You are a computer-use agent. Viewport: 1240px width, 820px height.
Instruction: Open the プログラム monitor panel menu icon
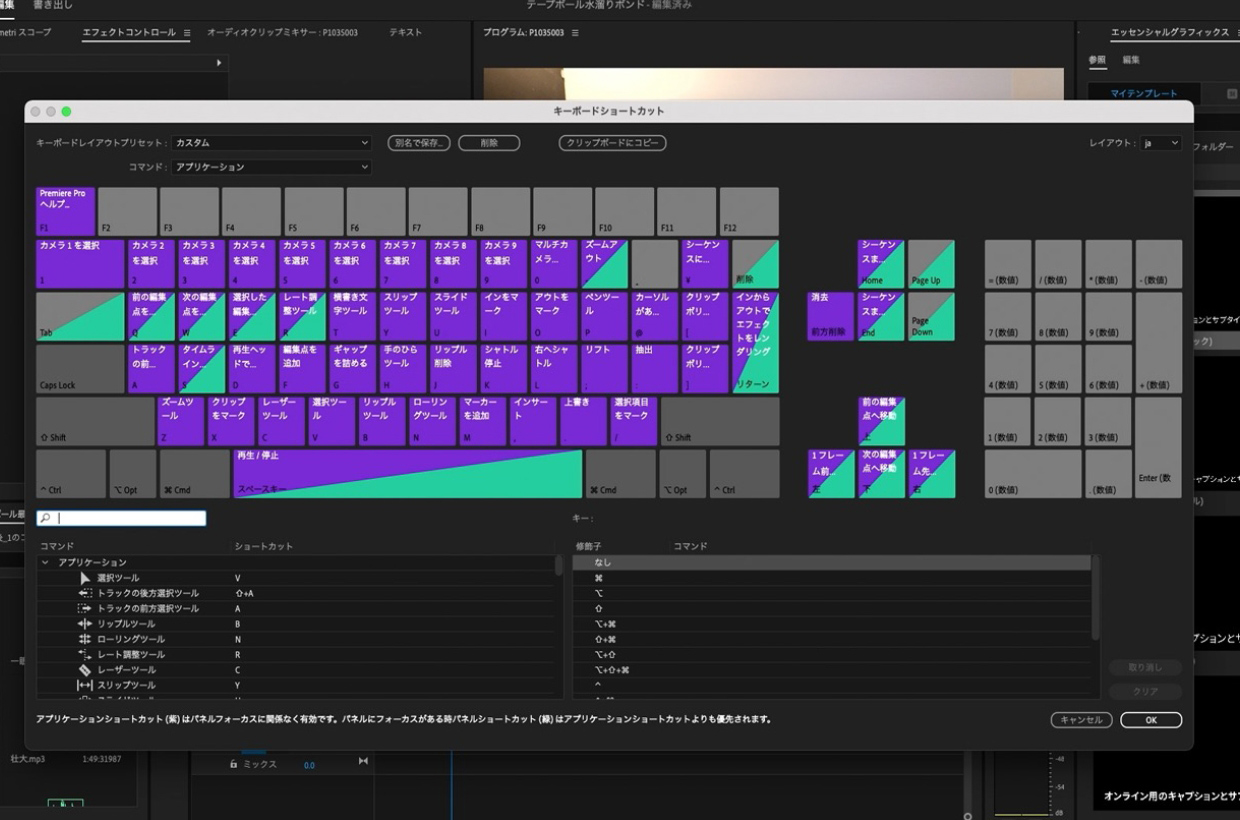574,33
